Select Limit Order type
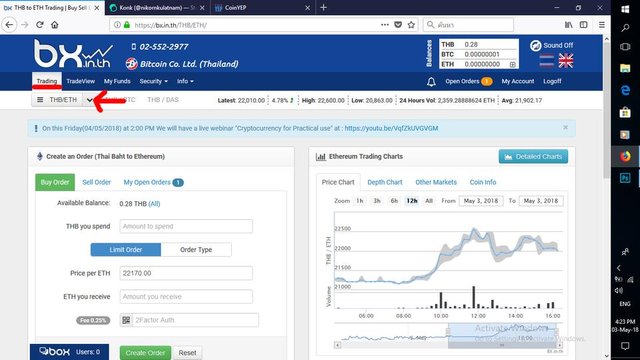The width and height of the screenshot is (640, 360). click(x=126, y=250)
